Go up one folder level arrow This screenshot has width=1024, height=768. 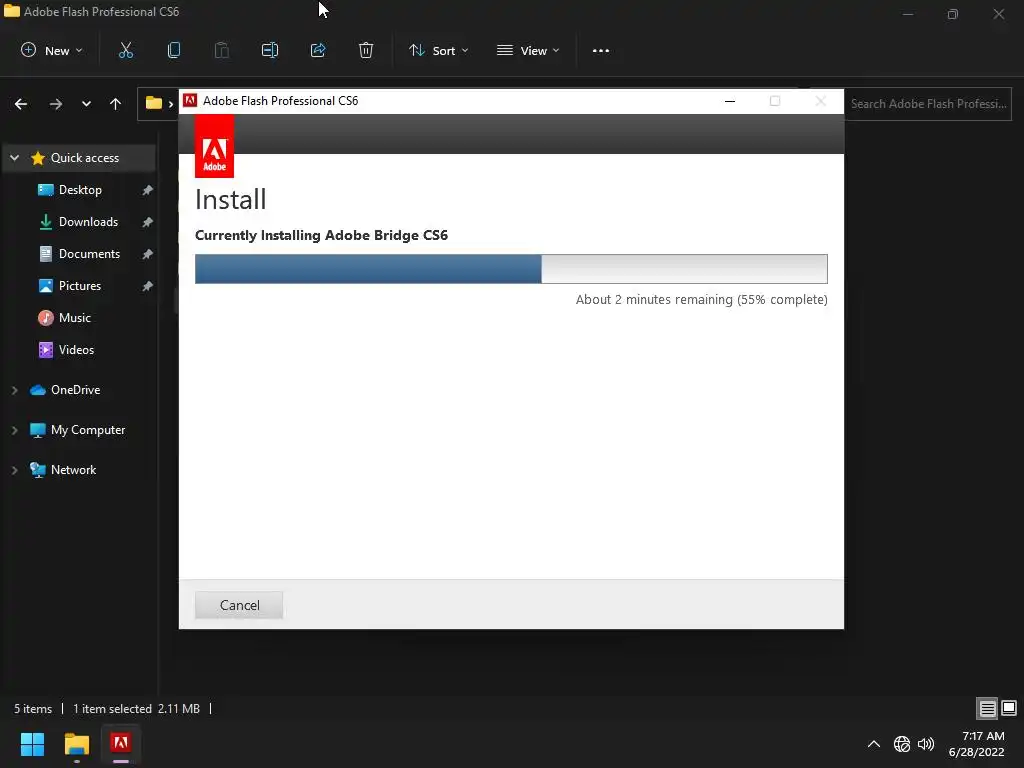[x=116, y=104]
